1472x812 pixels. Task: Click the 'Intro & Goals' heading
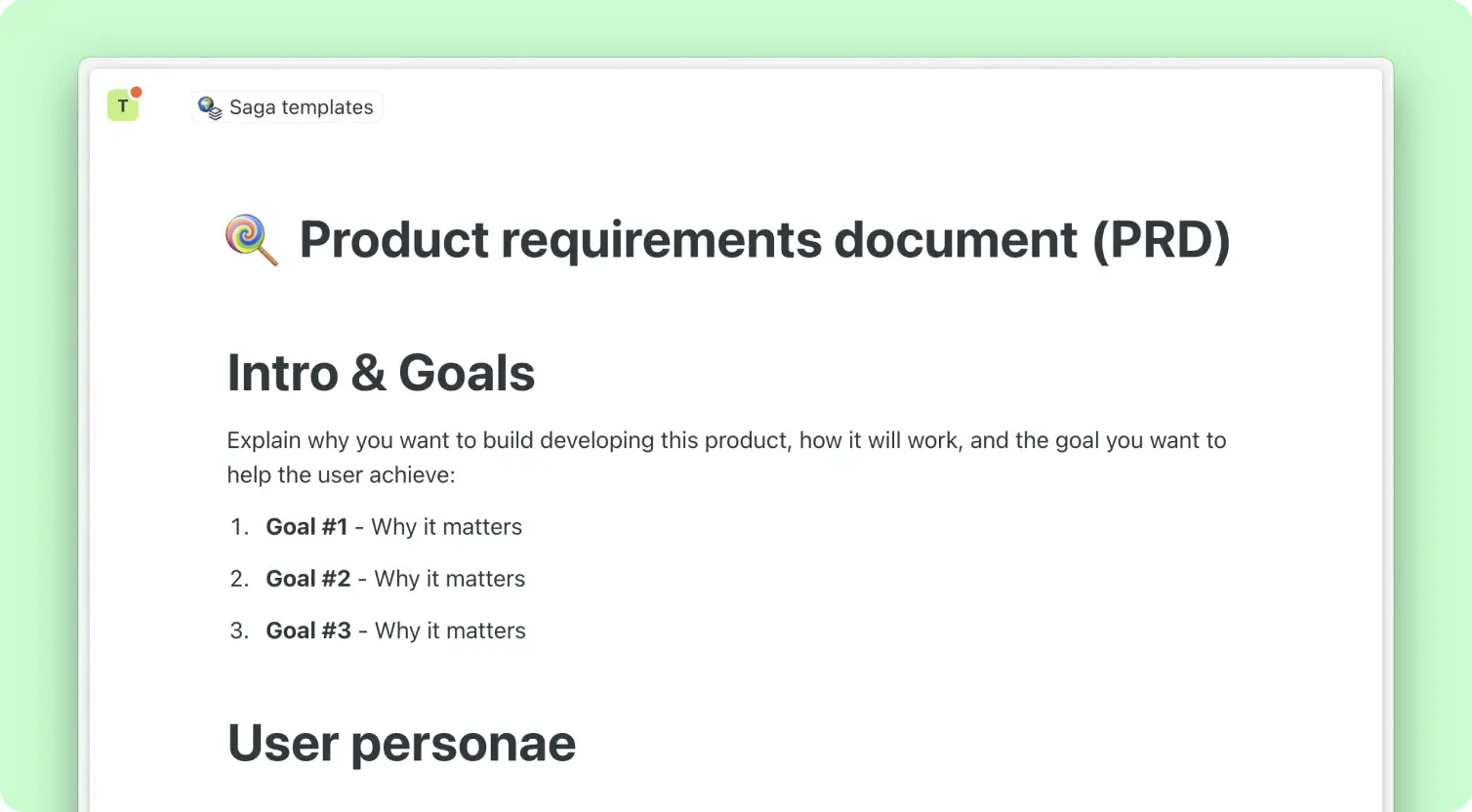click(x=381, y=373)
